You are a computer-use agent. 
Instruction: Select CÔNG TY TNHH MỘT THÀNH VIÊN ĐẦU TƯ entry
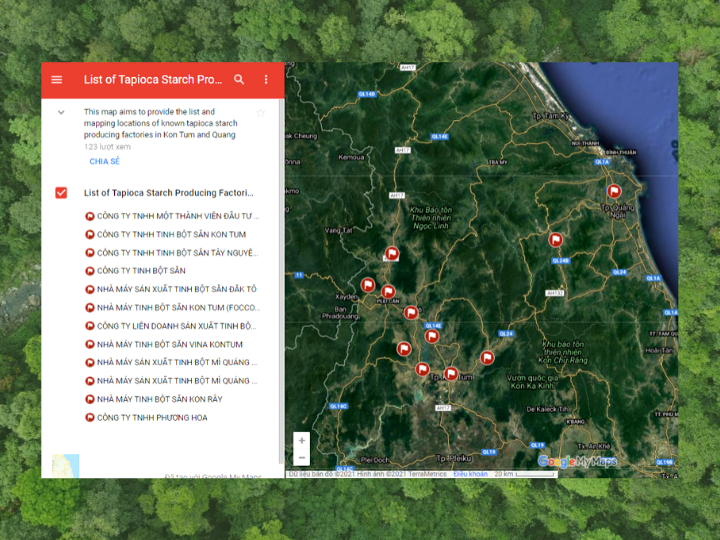pos(178,216)
